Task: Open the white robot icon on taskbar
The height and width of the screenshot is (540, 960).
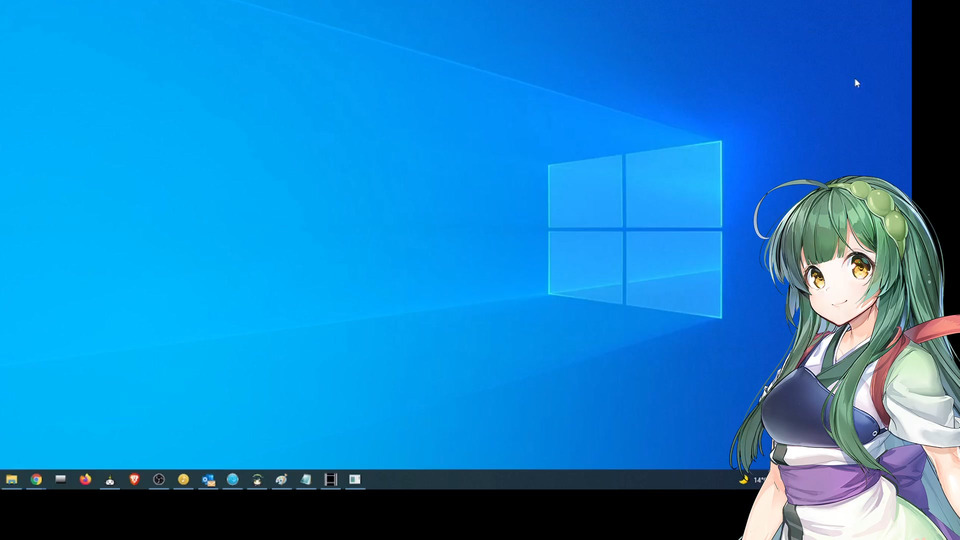Action: coord(110,479)
